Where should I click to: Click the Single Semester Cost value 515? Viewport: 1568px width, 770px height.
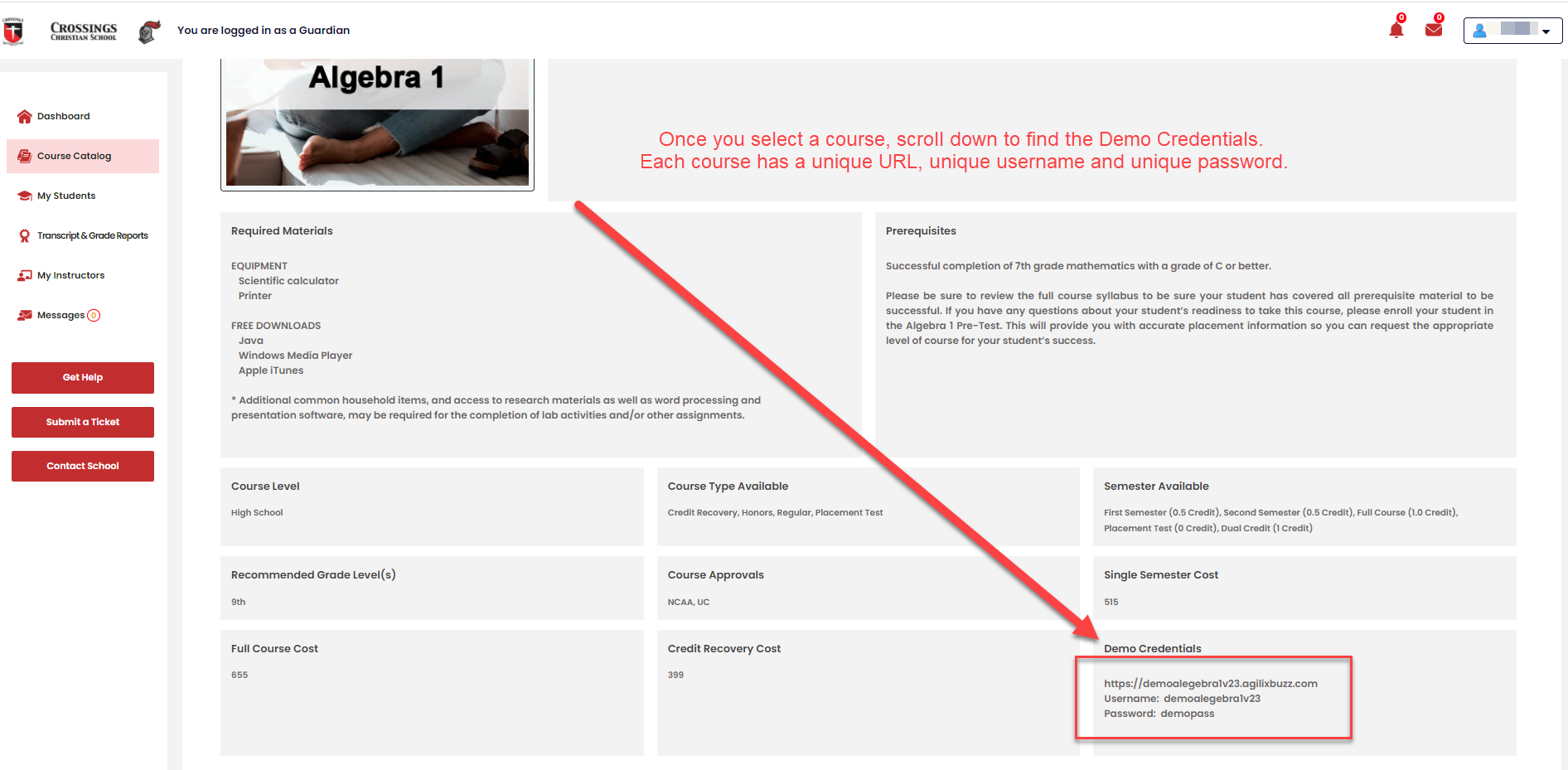1111,602
